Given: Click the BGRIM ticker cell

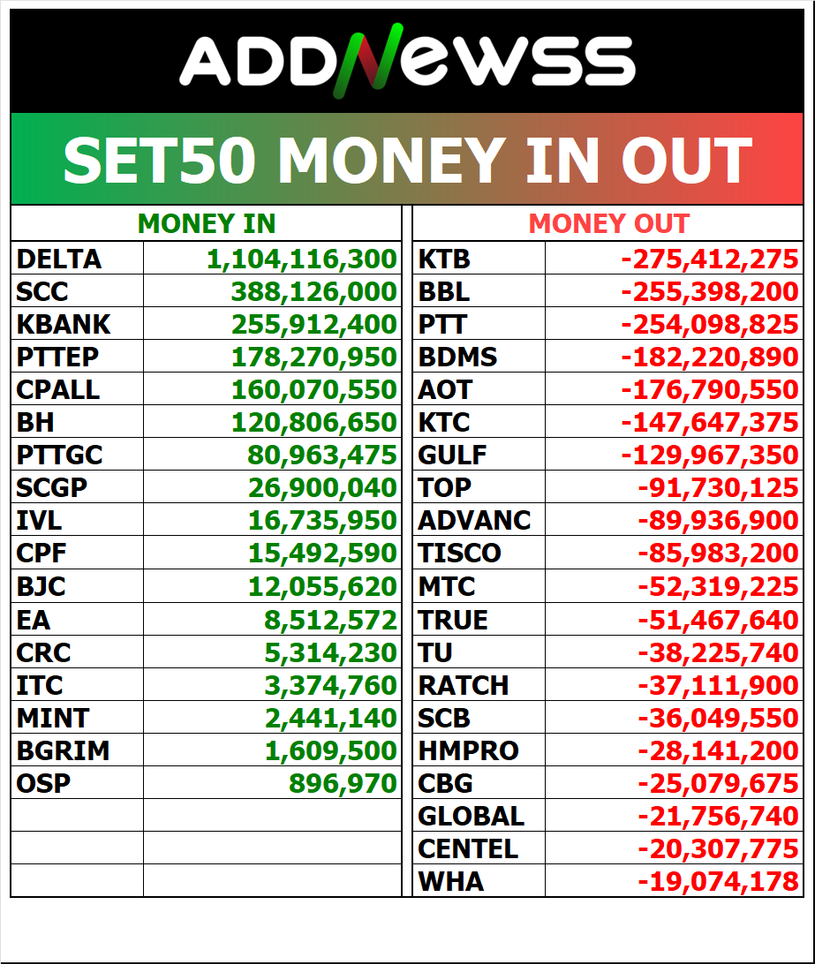Looking at the screenshot, I should point(62,750).
